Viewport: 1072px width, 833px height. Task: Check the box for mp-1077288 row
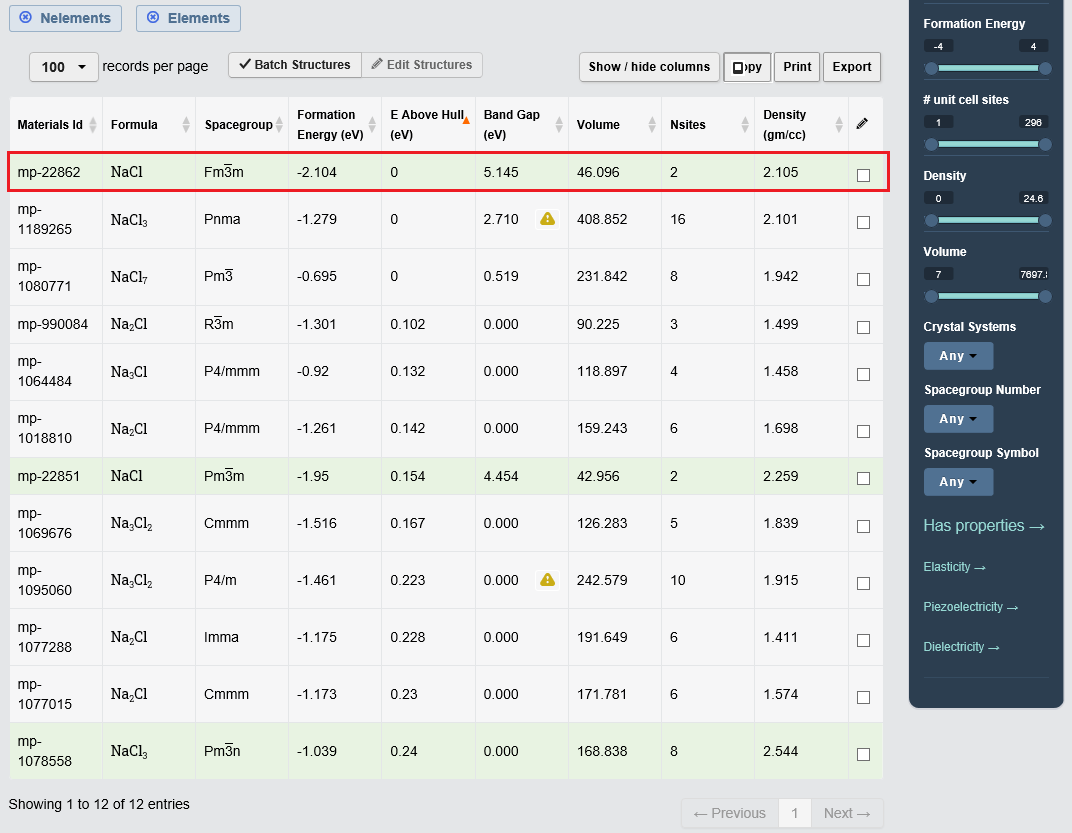(863, 640)
